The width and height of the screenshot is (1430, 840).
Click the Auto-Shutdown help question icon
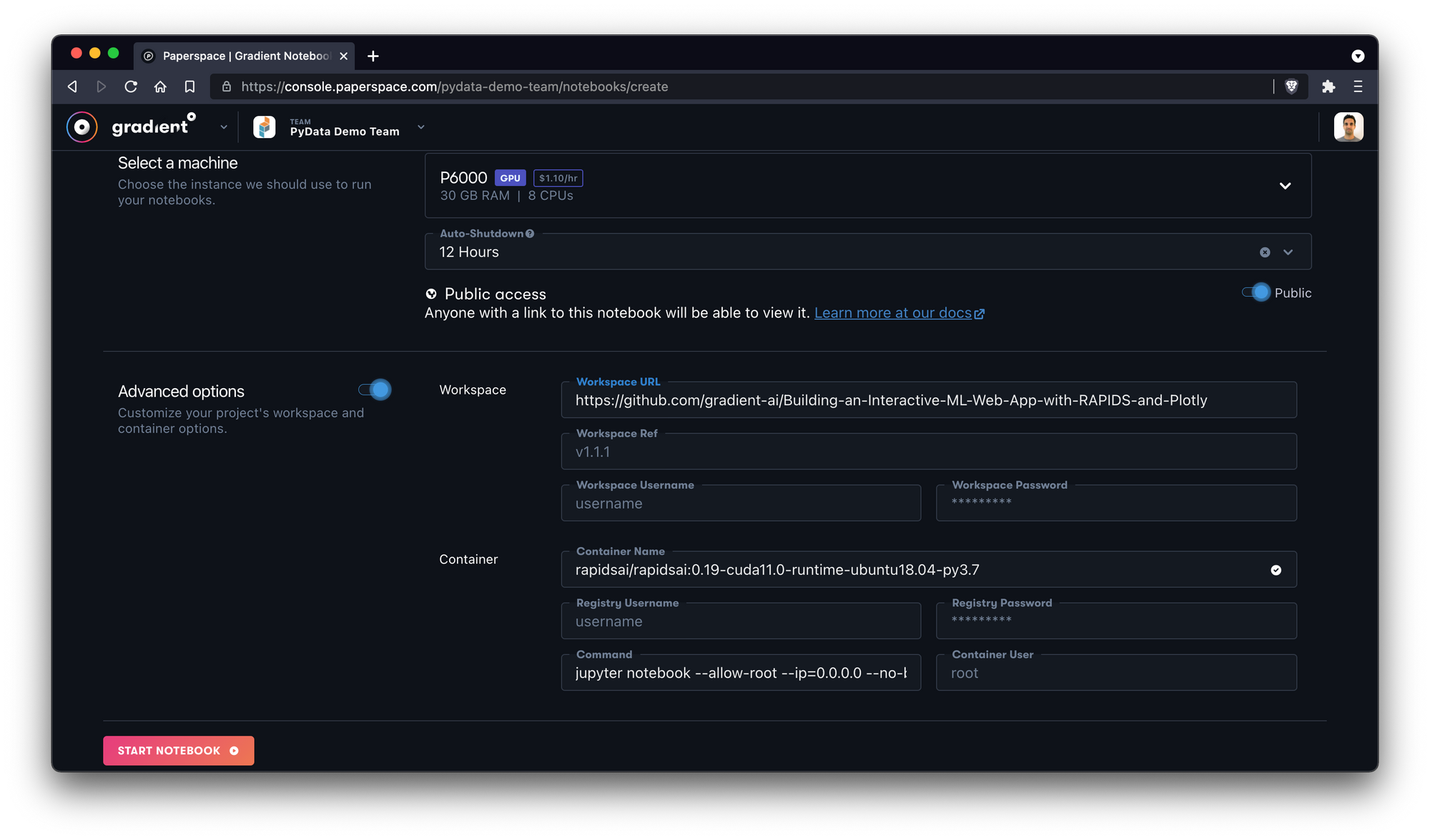tap(530, 234)
